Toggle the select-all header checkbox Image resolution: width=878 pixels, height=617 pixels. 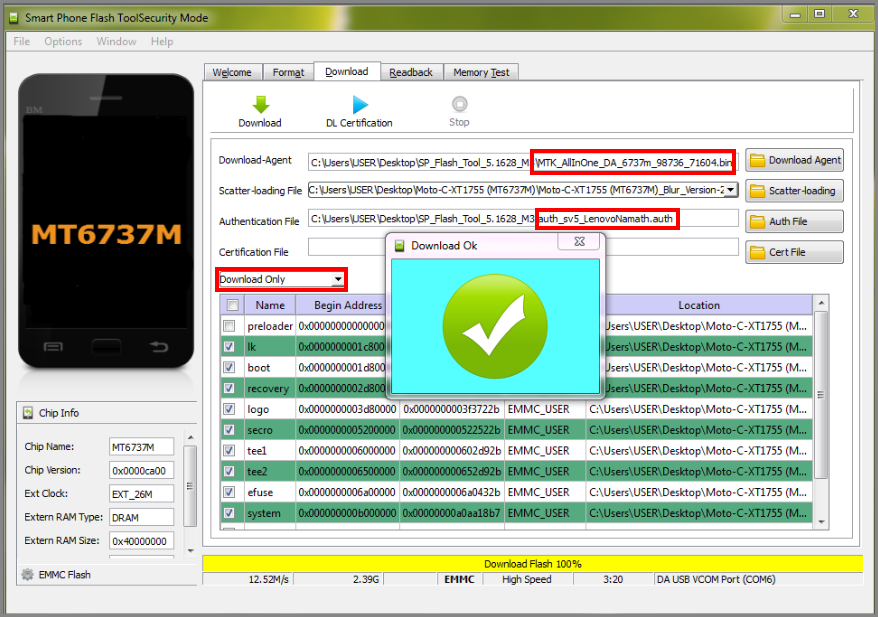(x=232, y=305)
